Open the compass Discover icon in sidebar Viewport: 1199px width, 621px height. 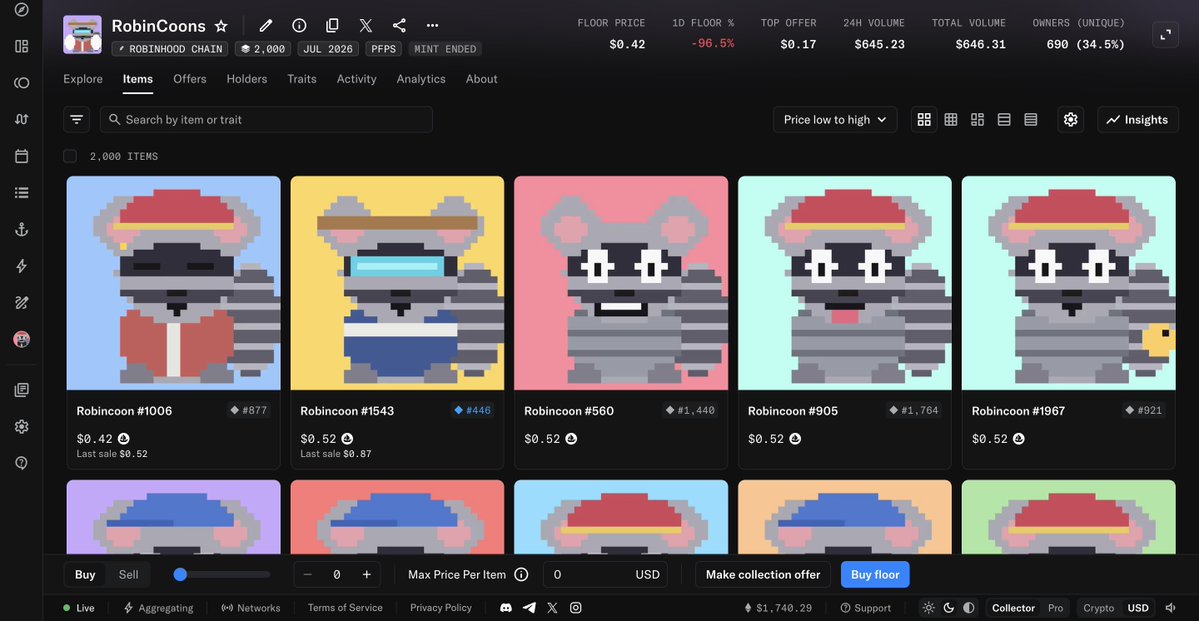[x=21, y=10]
